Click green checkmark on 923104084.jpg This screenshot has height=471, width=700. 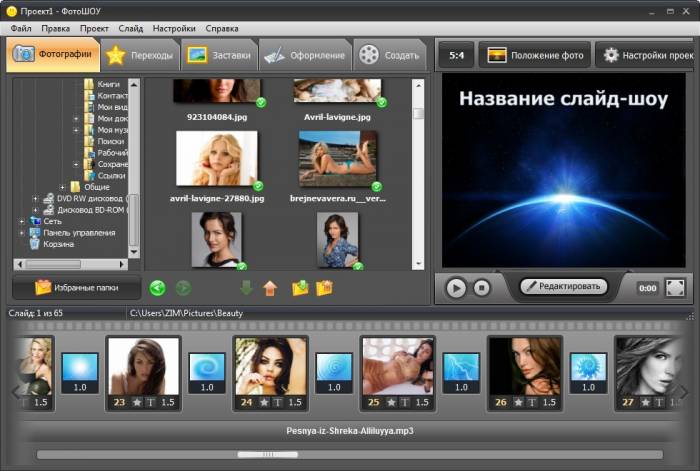(x=261, y=103)
